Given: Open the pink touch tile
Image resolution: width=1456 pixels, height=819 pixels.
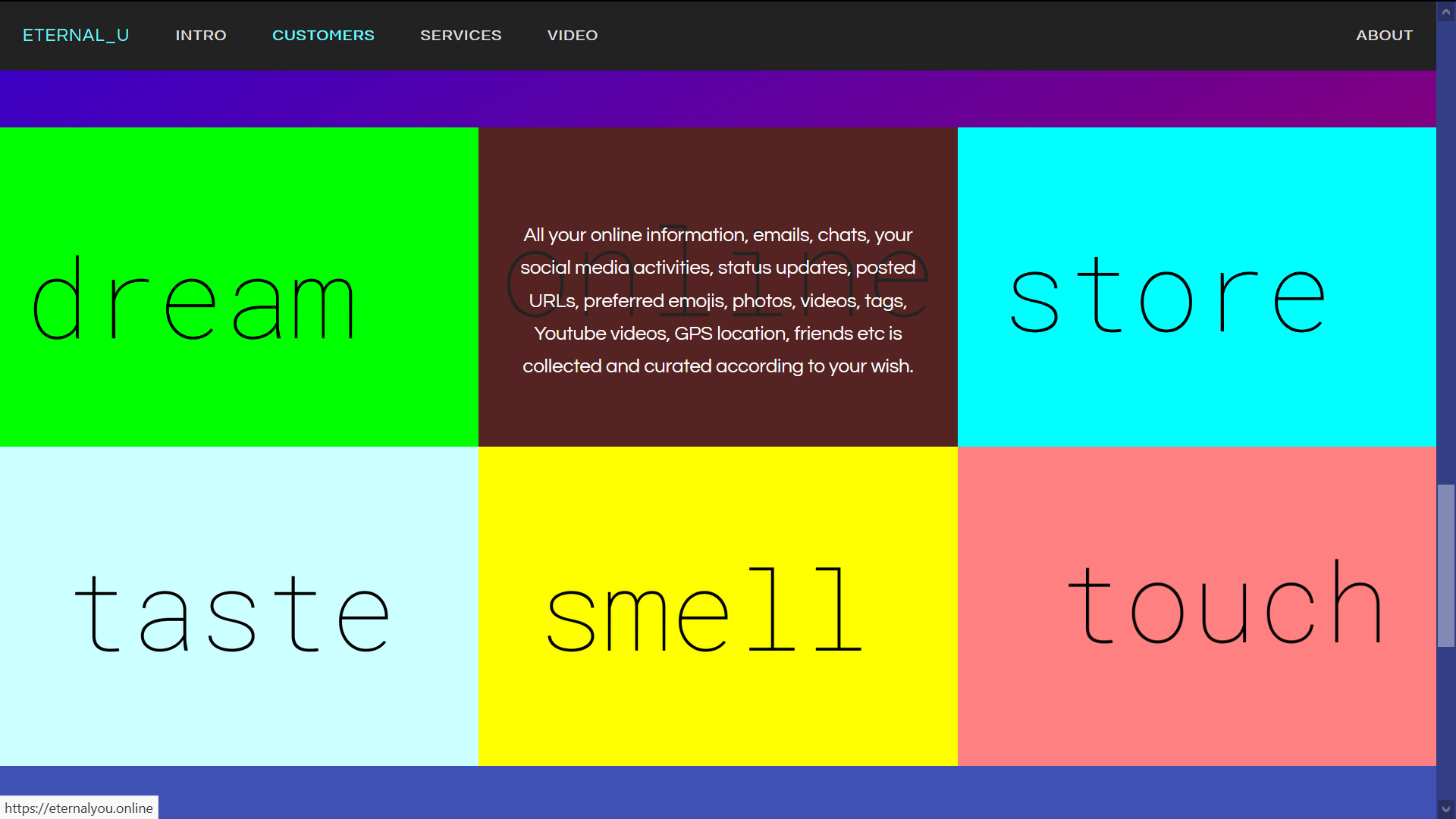Looking at the screenshot, I should 1197,606.
